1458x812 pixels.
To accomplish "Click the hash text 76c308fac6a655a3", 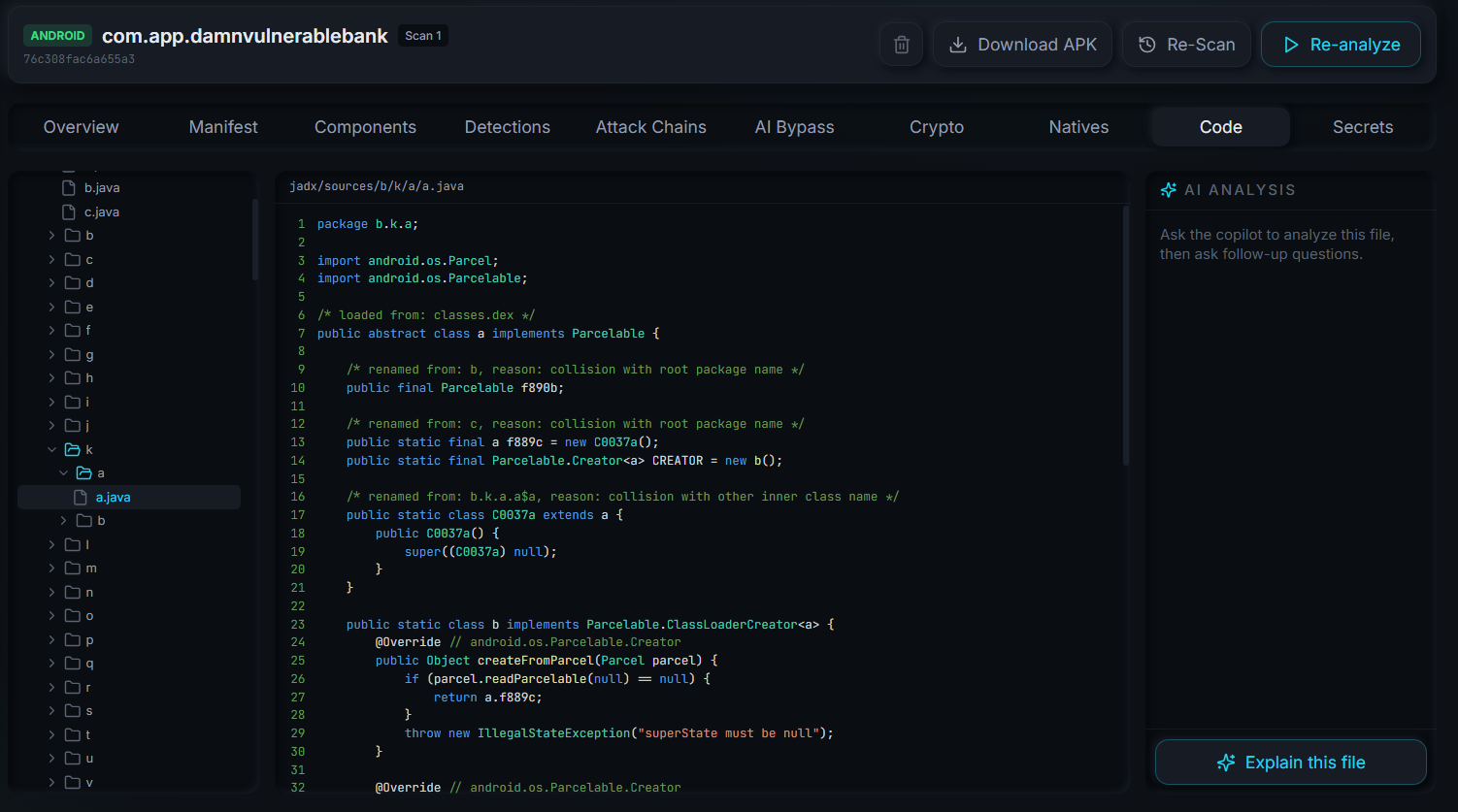I will 79,59.
